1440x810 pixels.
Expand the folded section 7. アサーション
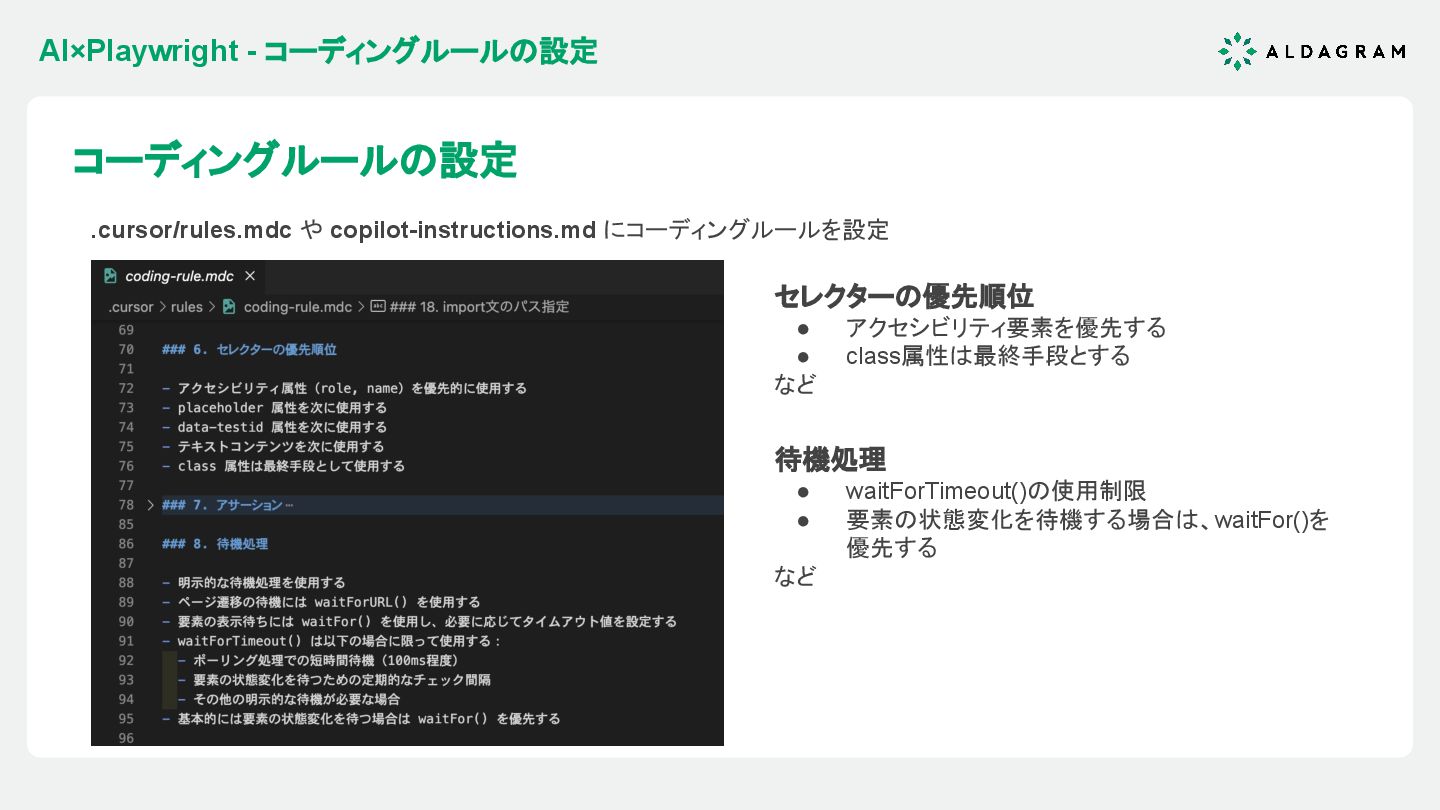[x=150, y=505]
